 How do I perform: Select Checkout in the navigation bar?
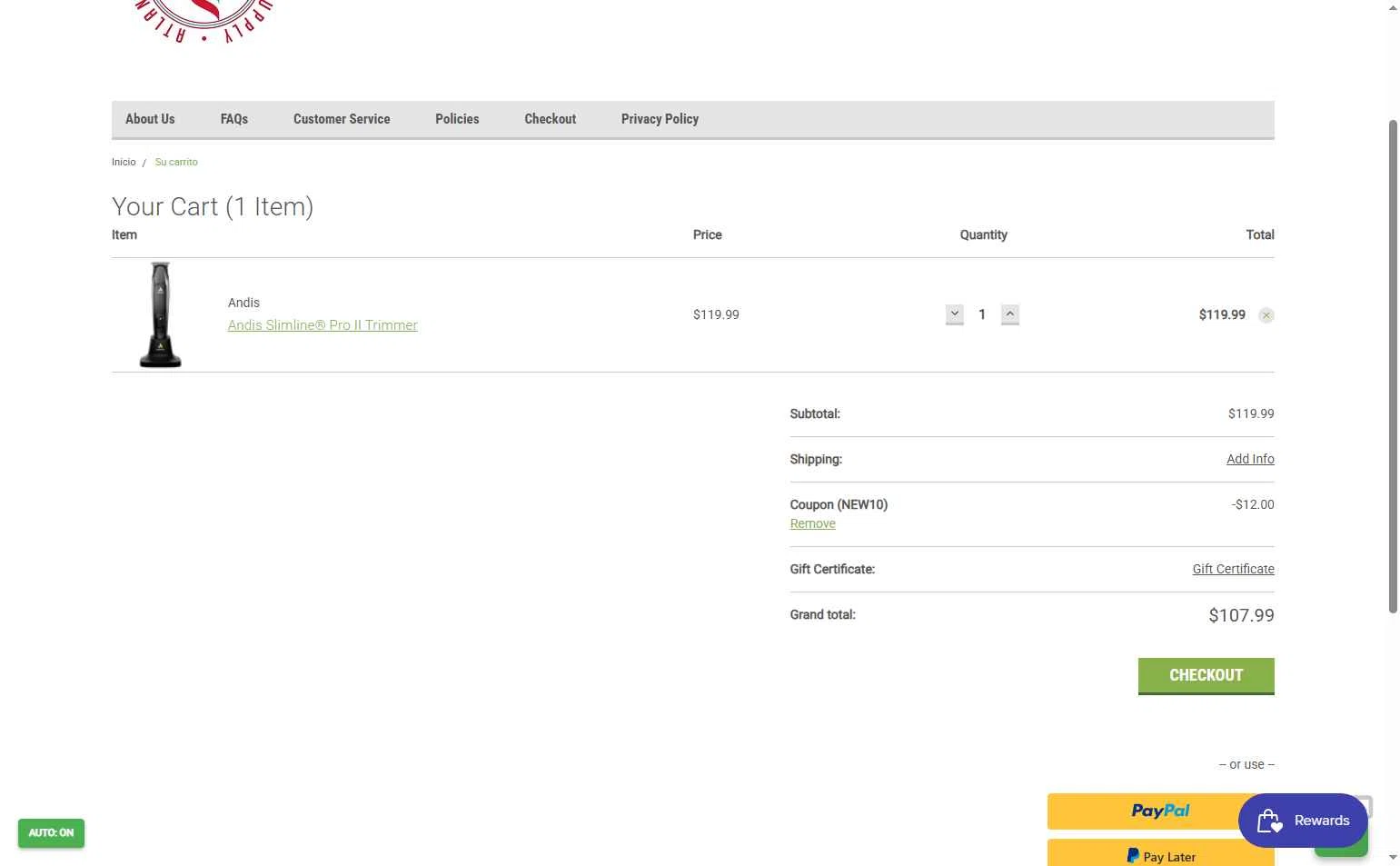tap(550, 119)
